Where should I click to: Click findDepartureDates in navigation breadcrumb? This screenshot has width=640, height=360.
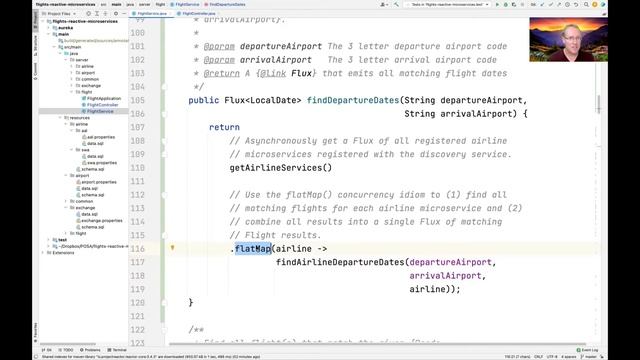pyautogui.click(x=225, y=4)
